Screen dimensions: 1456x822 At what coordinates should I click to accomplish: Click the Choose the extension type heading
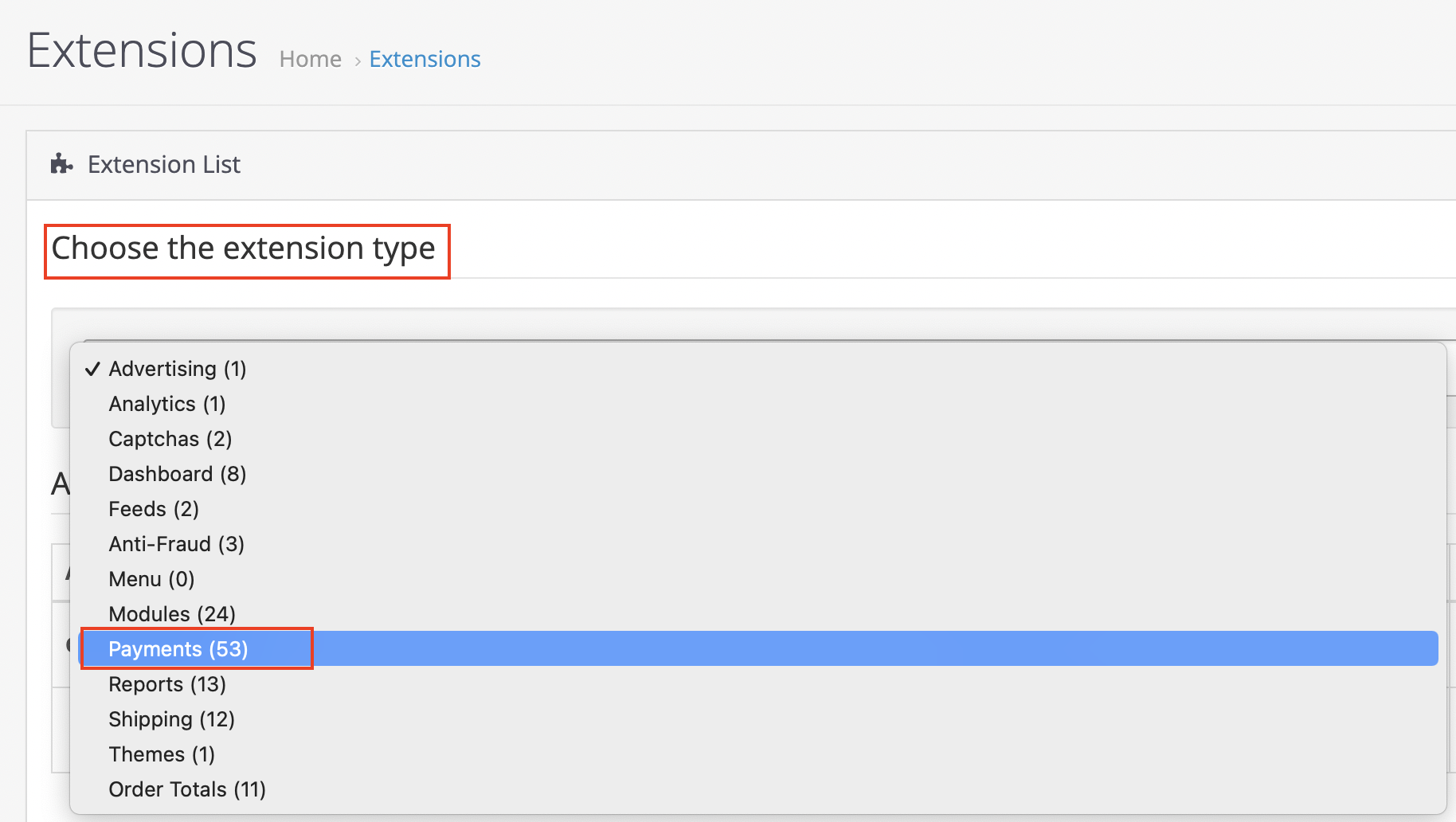pos(244,249)
